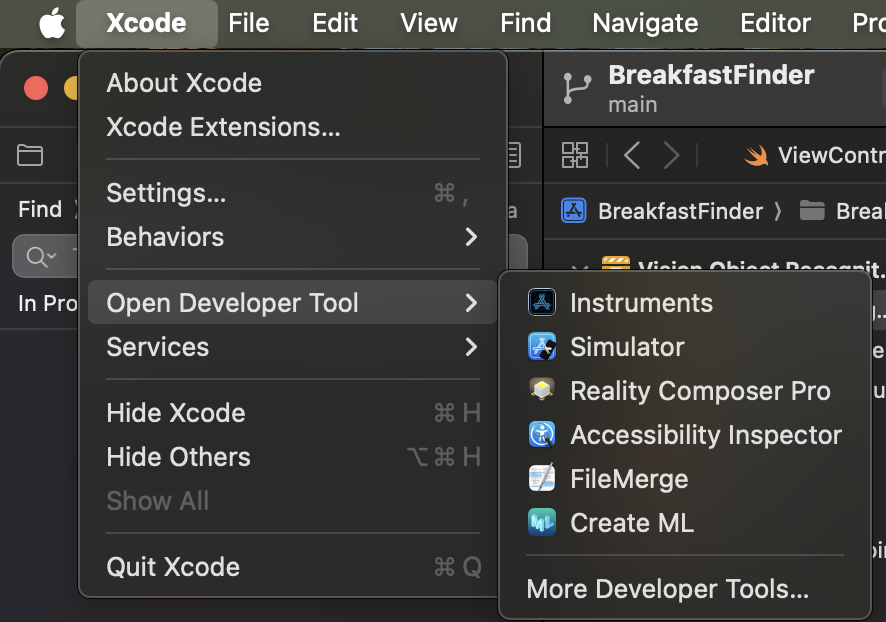Click the Reality Composer Pro icon
The image size is (886, 622).
[542, 391]
